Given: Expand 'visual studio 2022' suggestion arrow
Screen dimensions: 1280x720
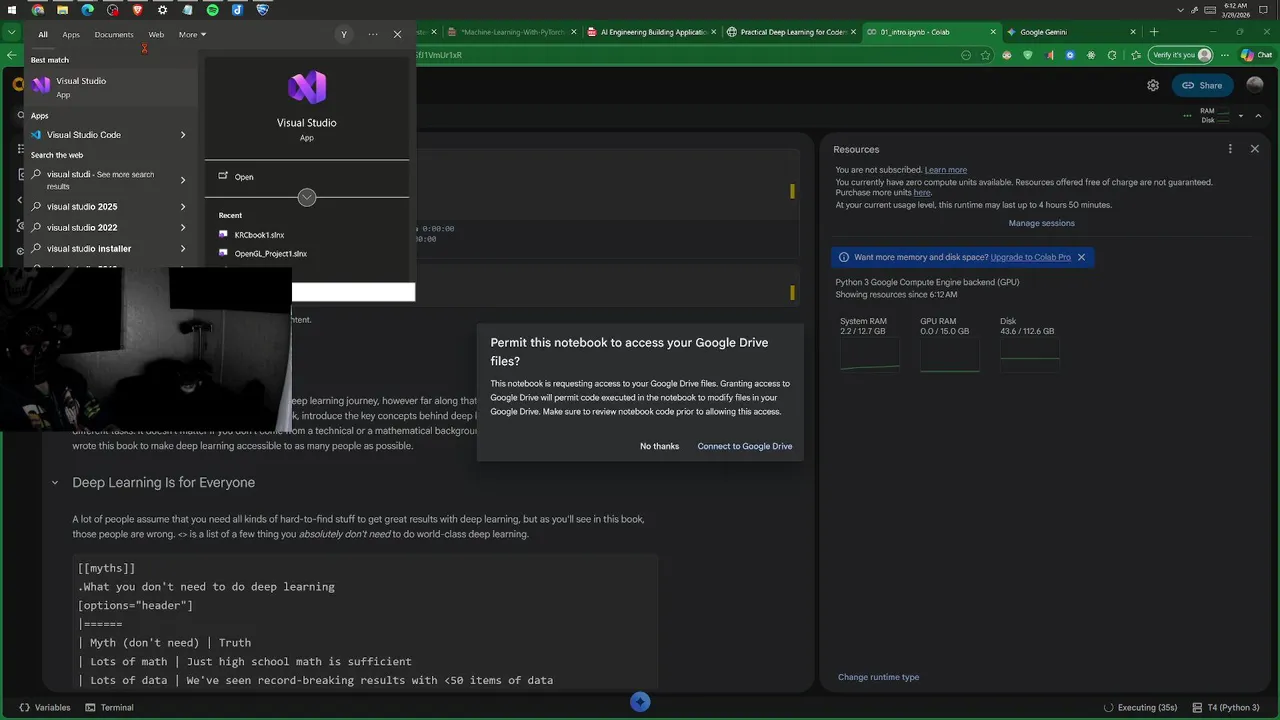Looking at the screenshot, I should click(x=183, y=228).
